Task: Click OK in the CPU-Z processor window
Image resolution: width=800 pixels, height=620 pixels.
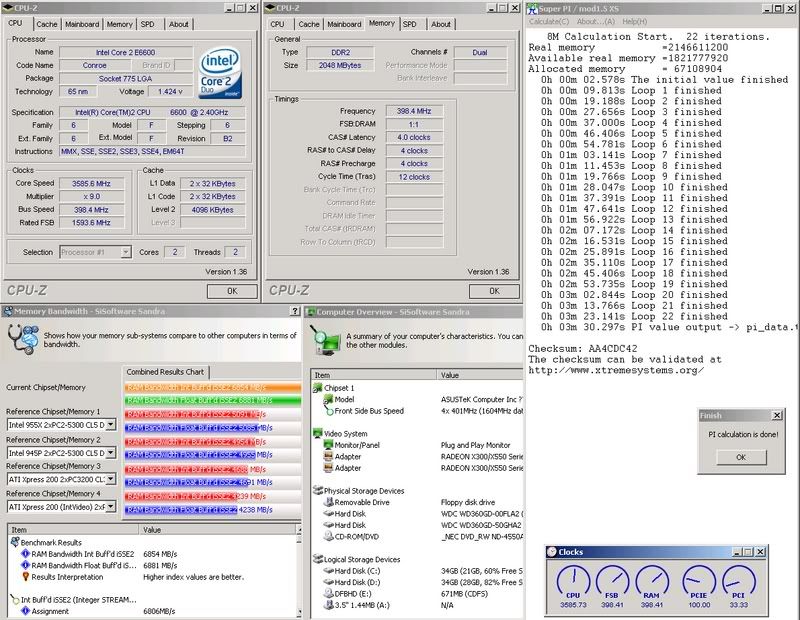Action: pyautogui.click(x=232, y=291)
